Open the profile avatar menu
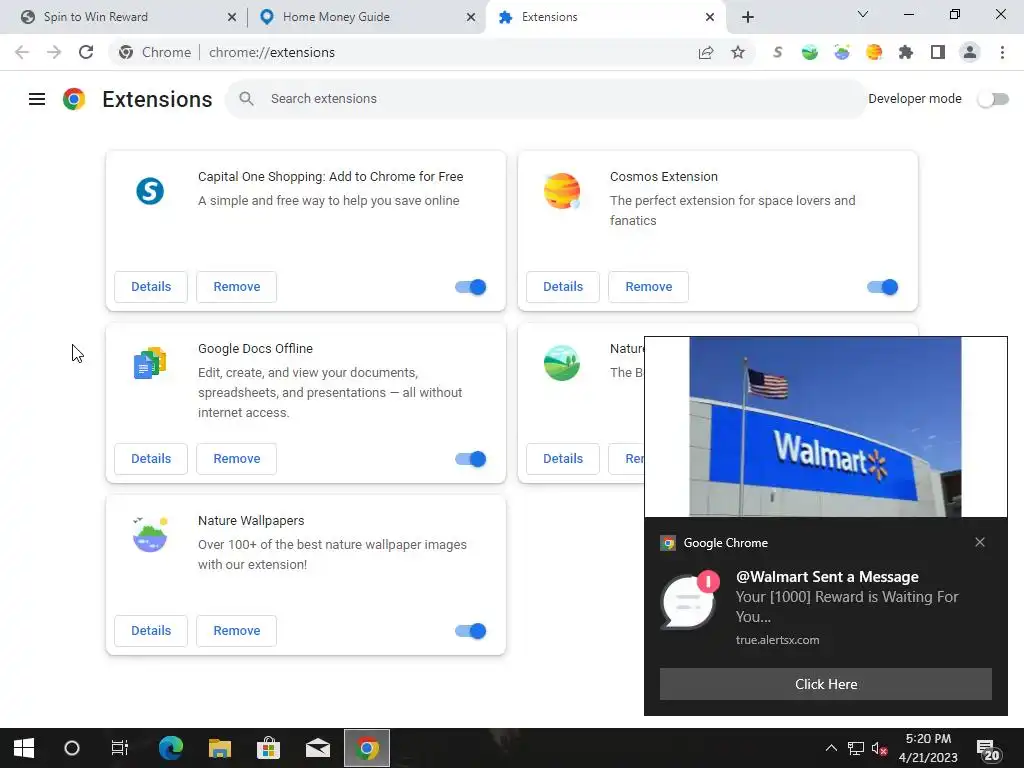This screenshot has height=768, width=1024. coord(970,52)
